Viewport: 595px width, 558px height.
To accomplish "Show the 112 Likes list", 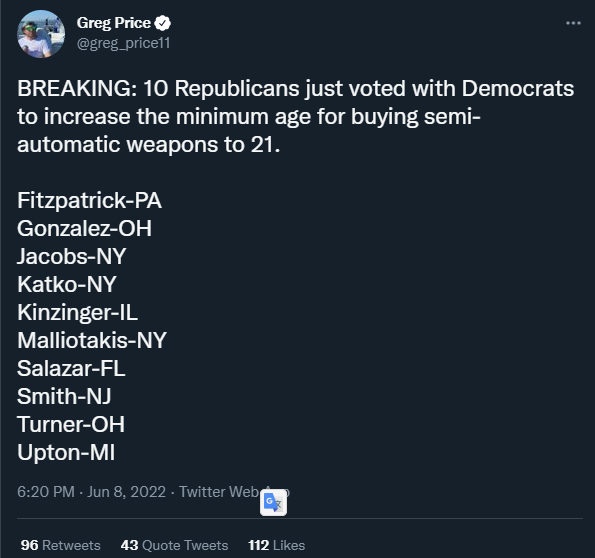I will 276,545.
